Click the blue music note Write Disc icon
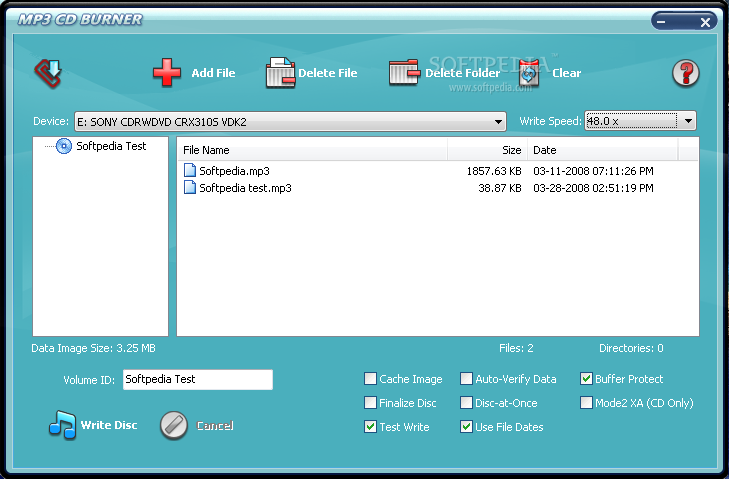The width and height of the screenshot is (729, 479). point(62,425)
